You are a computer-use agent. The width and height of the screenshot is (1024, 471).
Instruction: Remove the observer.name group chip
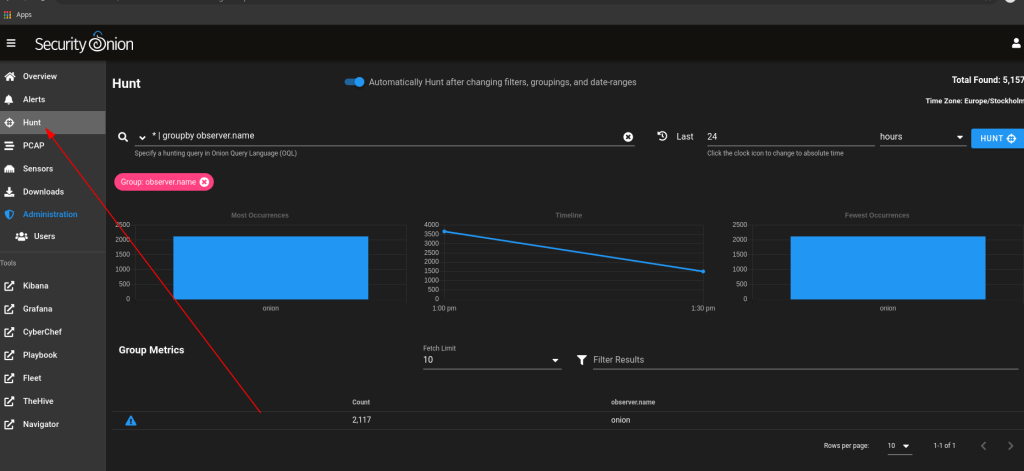204,182
